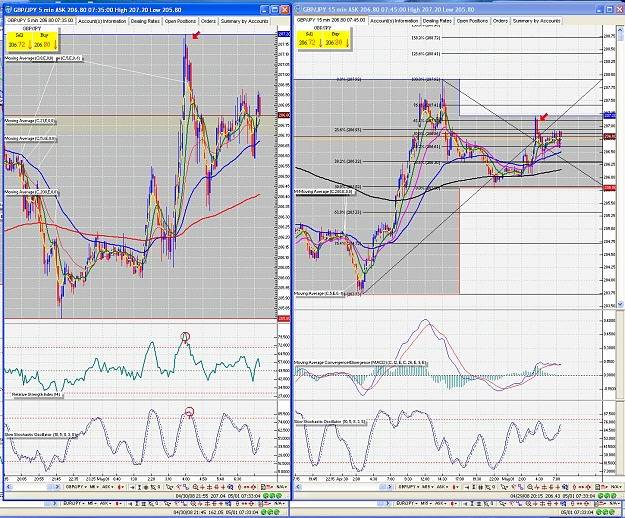Screen dimensions: 625x518
Task: Open Dealing Rates tab in 5 min window
Action: pos(145,21)
